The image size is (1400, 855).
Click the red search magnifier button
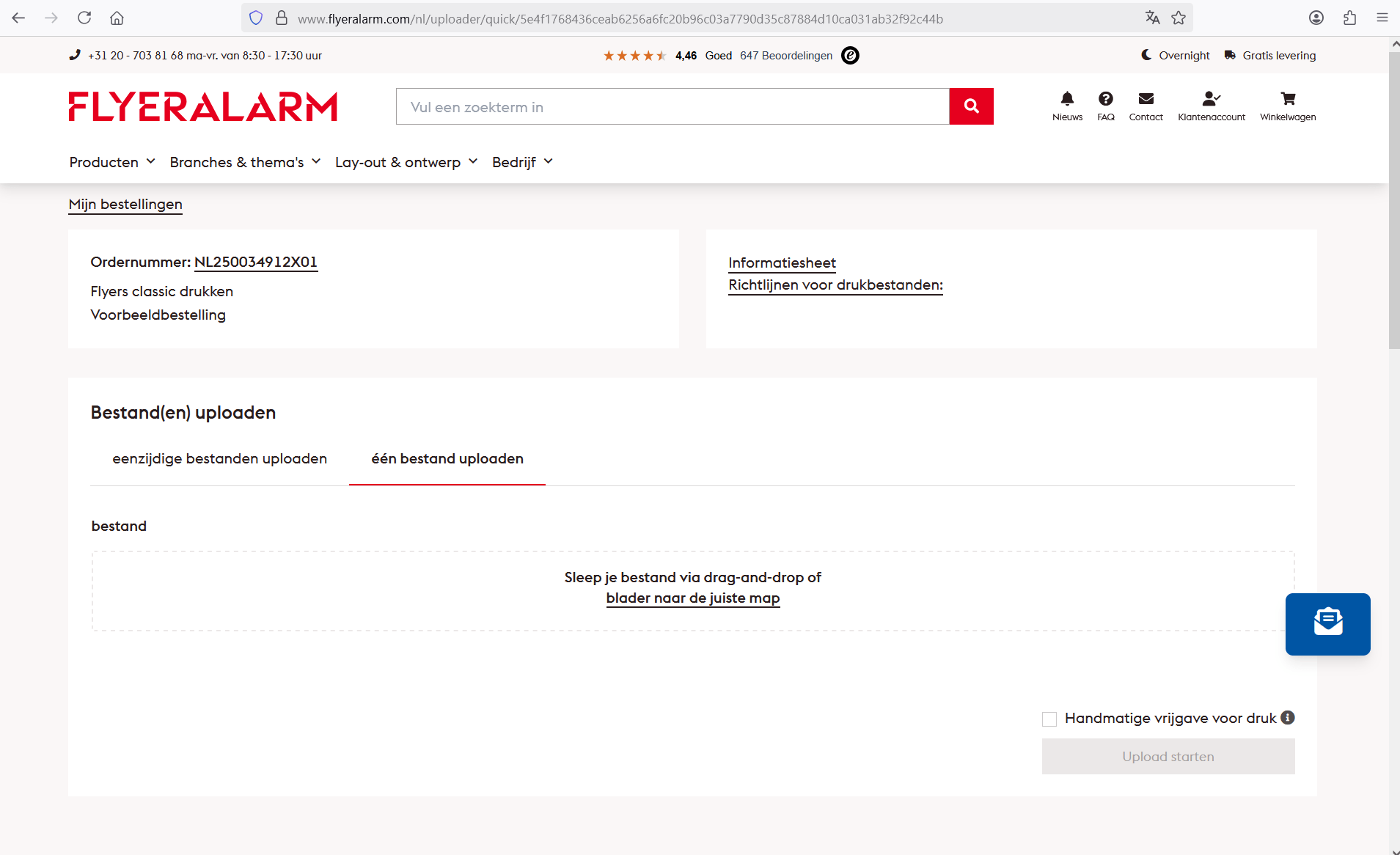click(x=971, y=106)
